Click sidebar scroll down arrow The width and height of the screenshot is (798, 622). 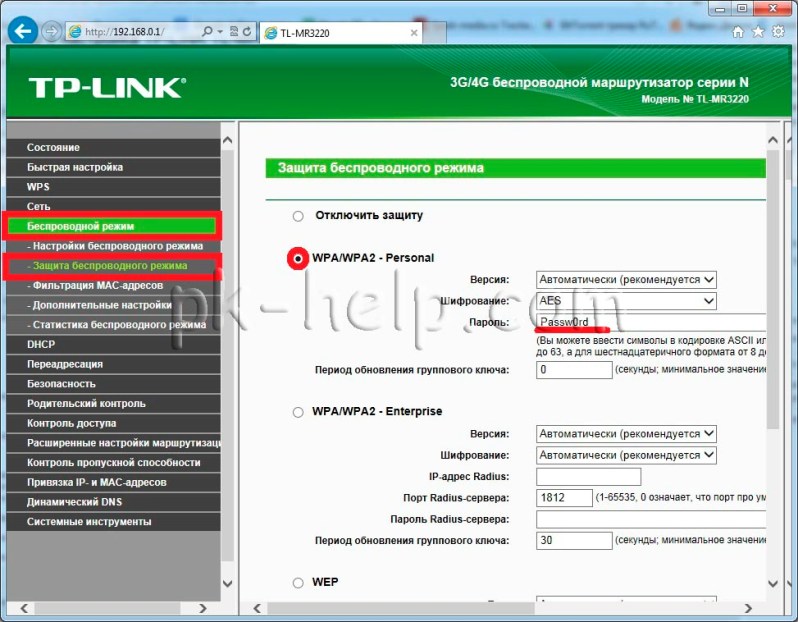pyautogui.click(x=227, y=584)
